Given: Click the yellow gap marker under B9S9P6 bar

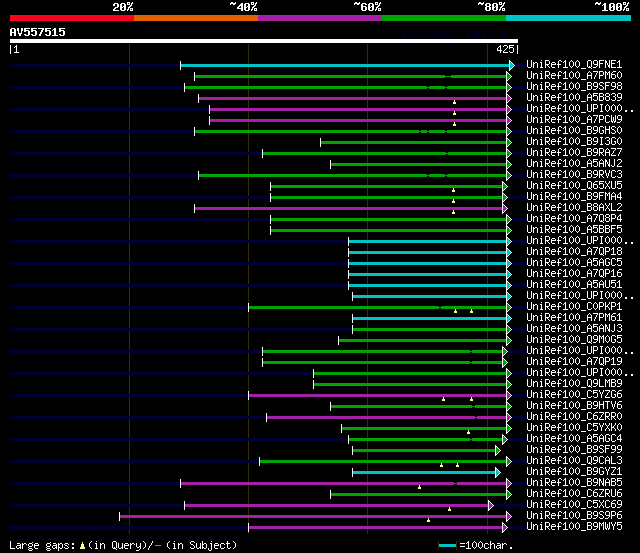Looking at the screenshot, I should pyautogui.click(x=428, y=520).
